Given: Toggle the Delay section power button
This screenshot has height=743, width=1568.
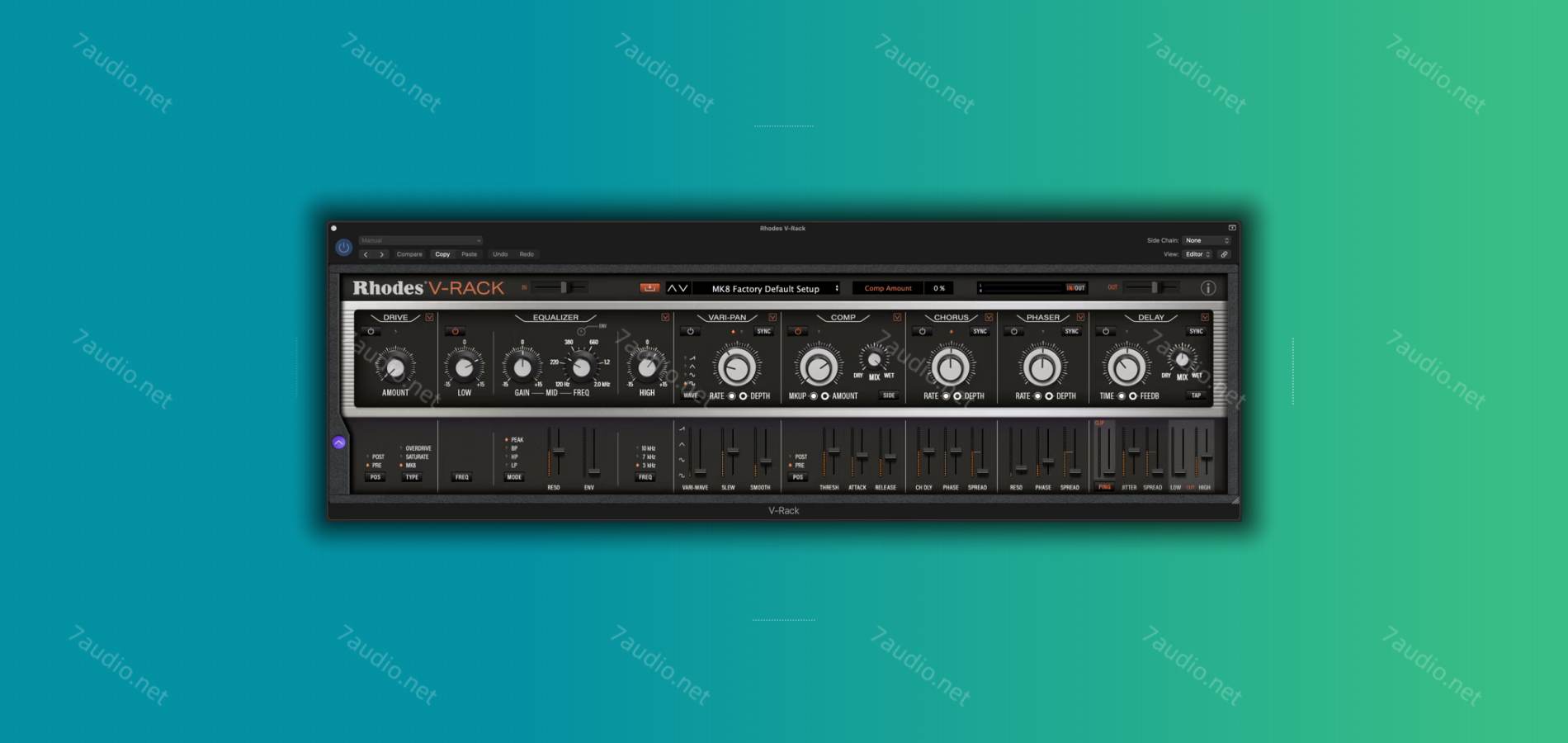Looking at the screenshot, I should pyautogui.click(x=1105, y=332).
